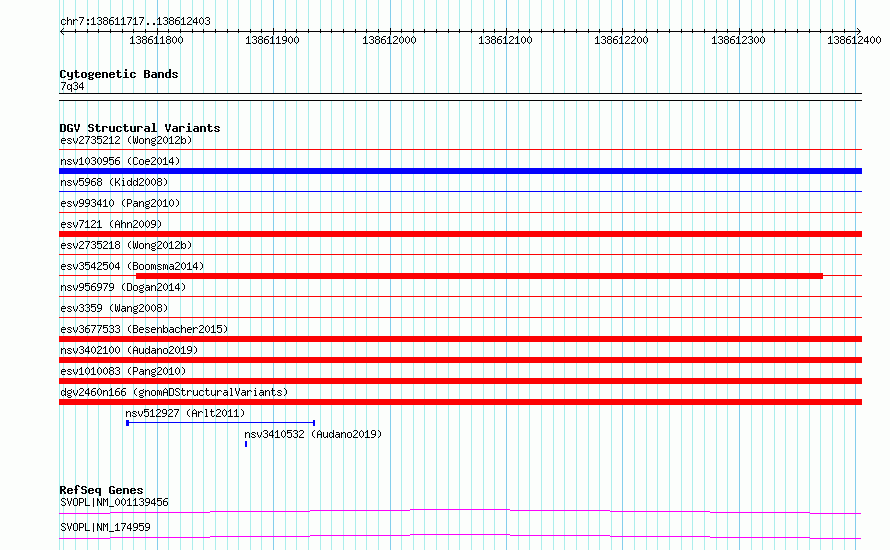The image size is (890, 550).
Task: Click the magenta SVOPL NM_174959 gene line
Action: (x=460, y=536)
